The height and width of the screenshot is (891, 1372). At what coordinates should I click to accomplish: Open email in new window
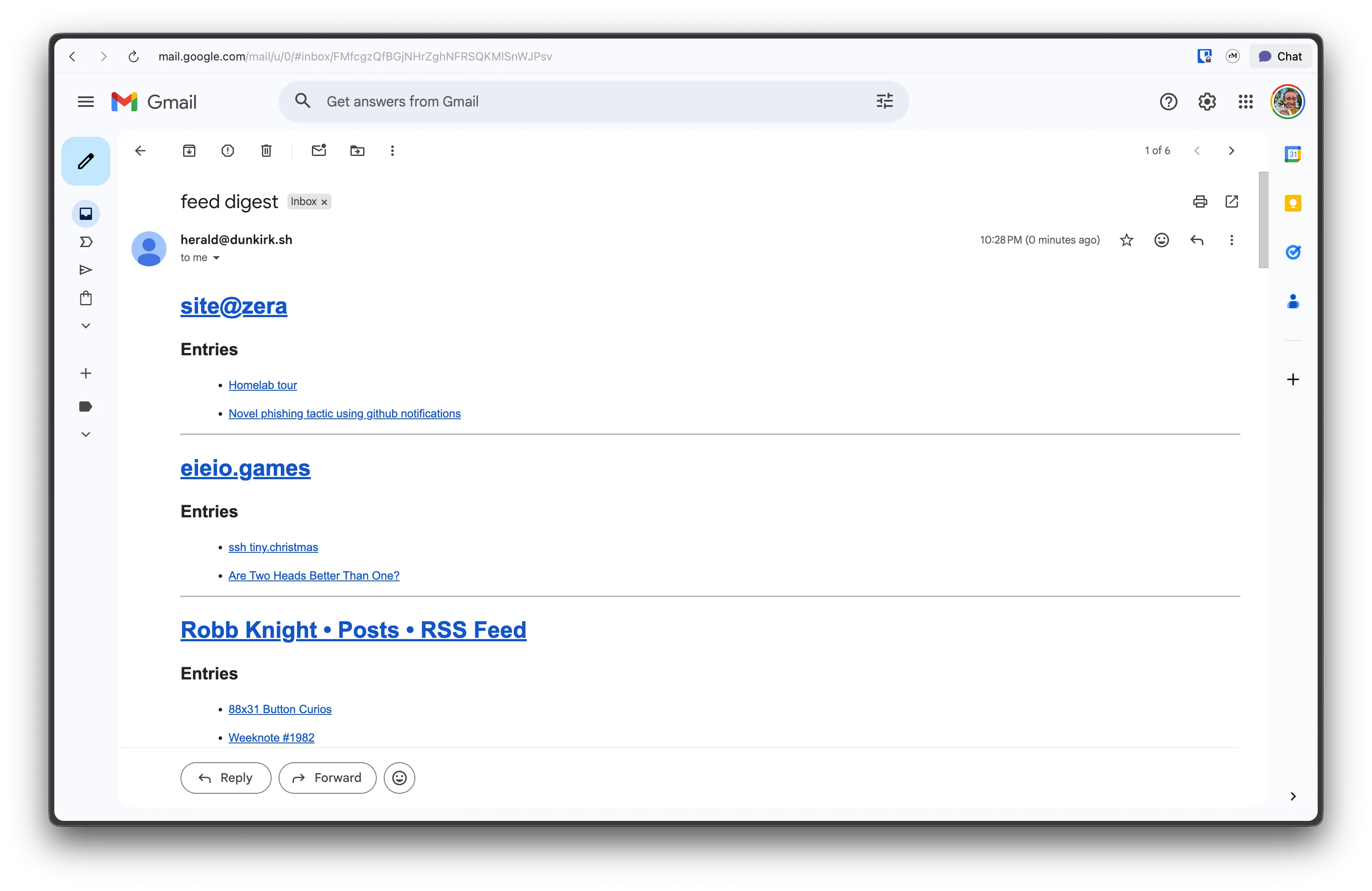tap(1231, 202)
